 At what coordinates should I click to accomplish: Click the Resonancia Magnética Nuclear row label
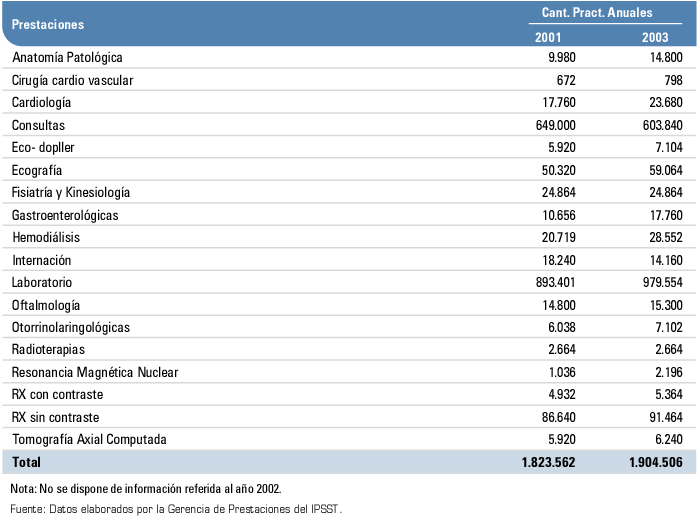pos(94,372)
